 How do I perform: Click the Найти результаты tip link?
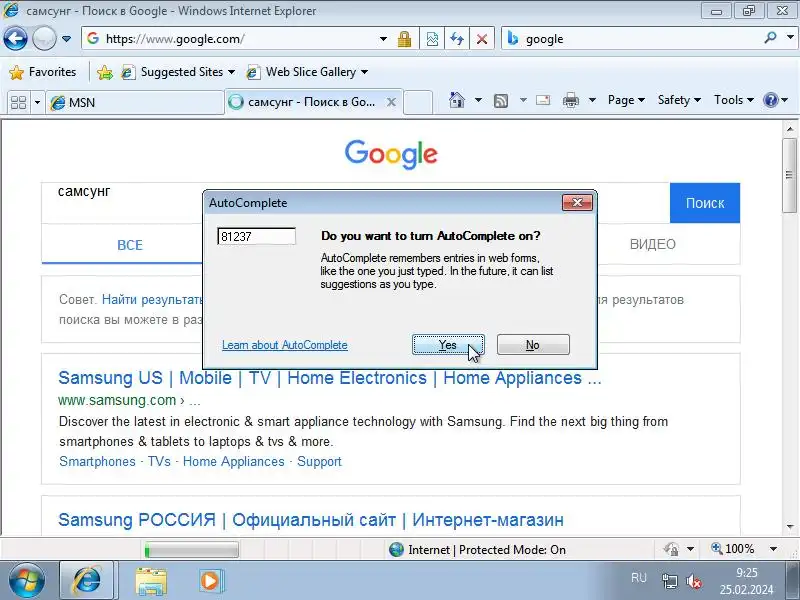click(152, 299)
